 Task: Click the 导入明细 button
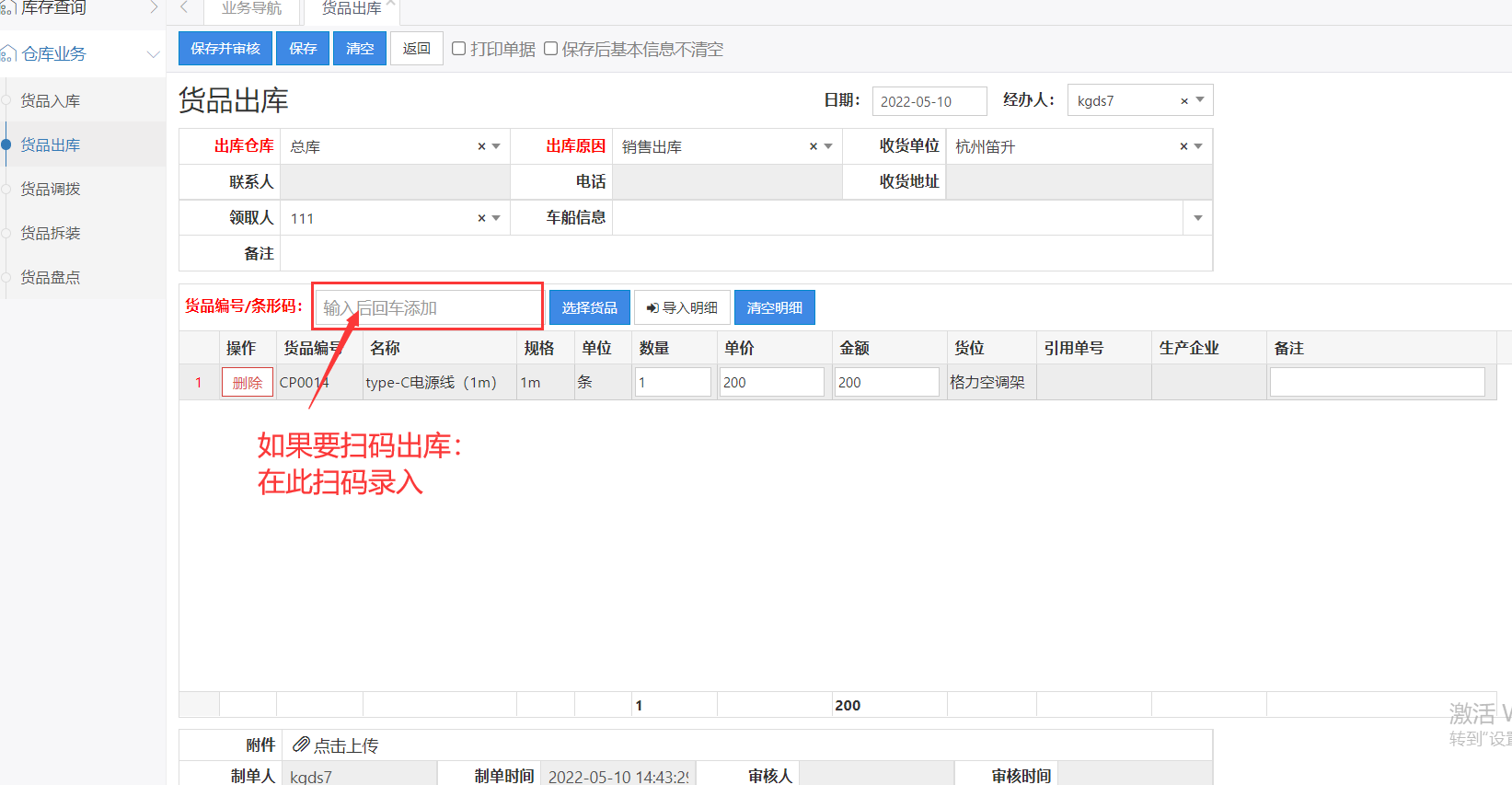pos(682,307)
